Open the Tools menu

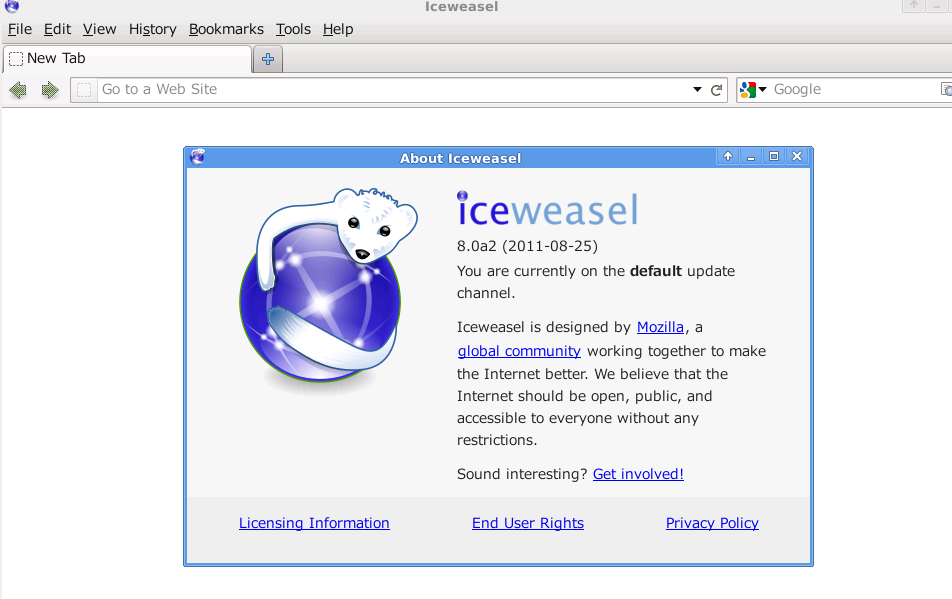pos(293,29)
